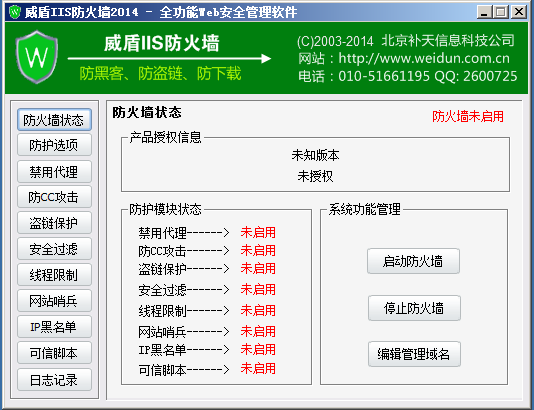Select the 禁用代理 sidebar button

pyautogui.click(x=54, y=172)
